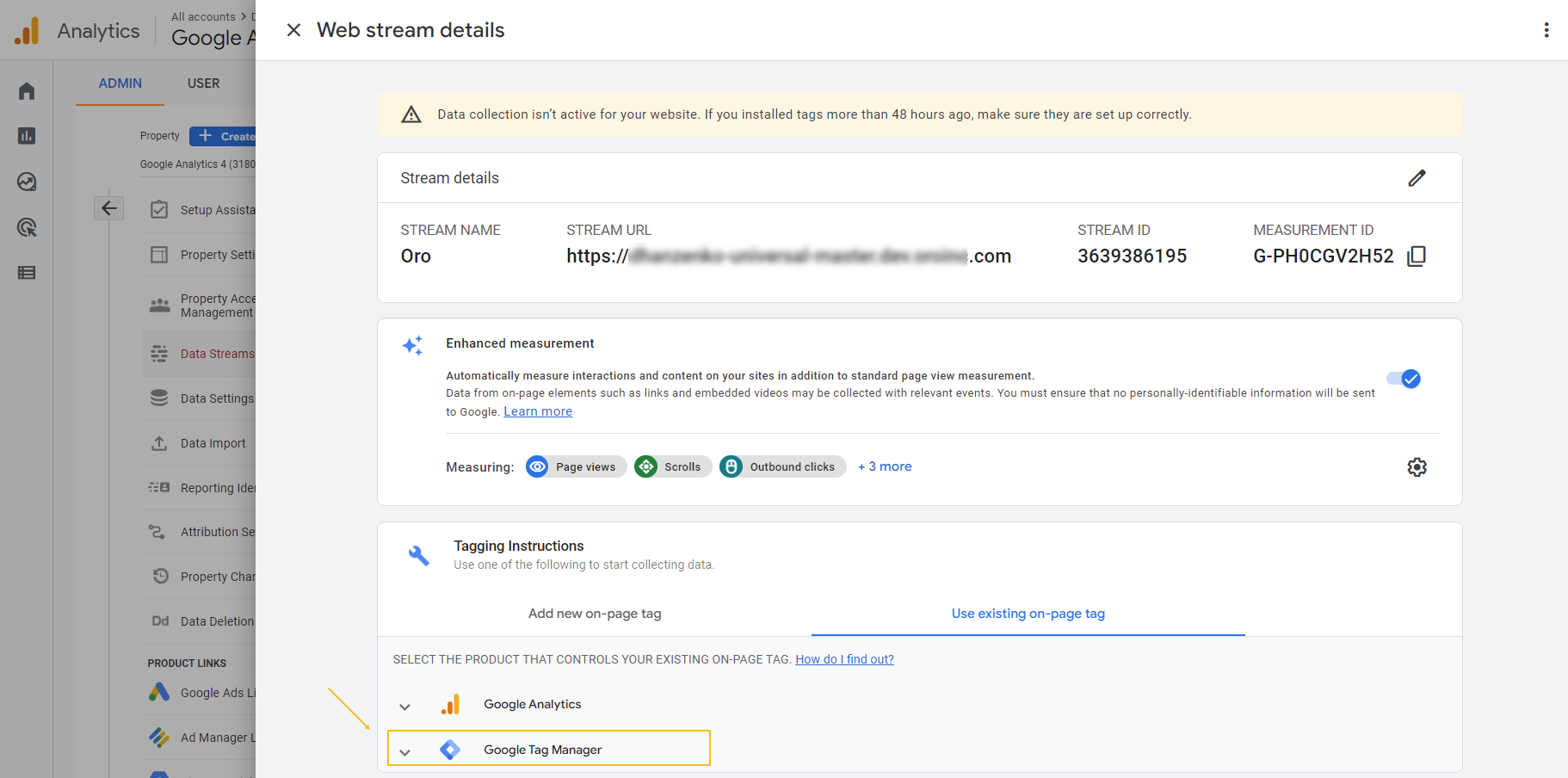Click the back arrow in property column
The width and height of the screenshot is (1568, 778).
pos(109,208)
